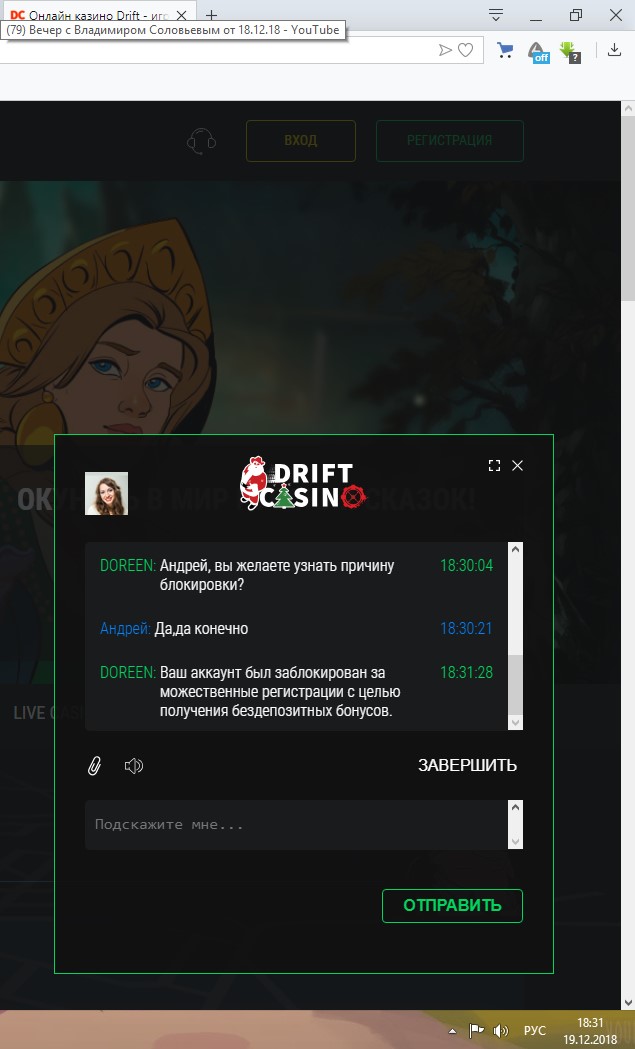Toggle the 'off' browser extension
Image resolution: width=635 pixels, height=1049 pixels.
tap(538, 52)
